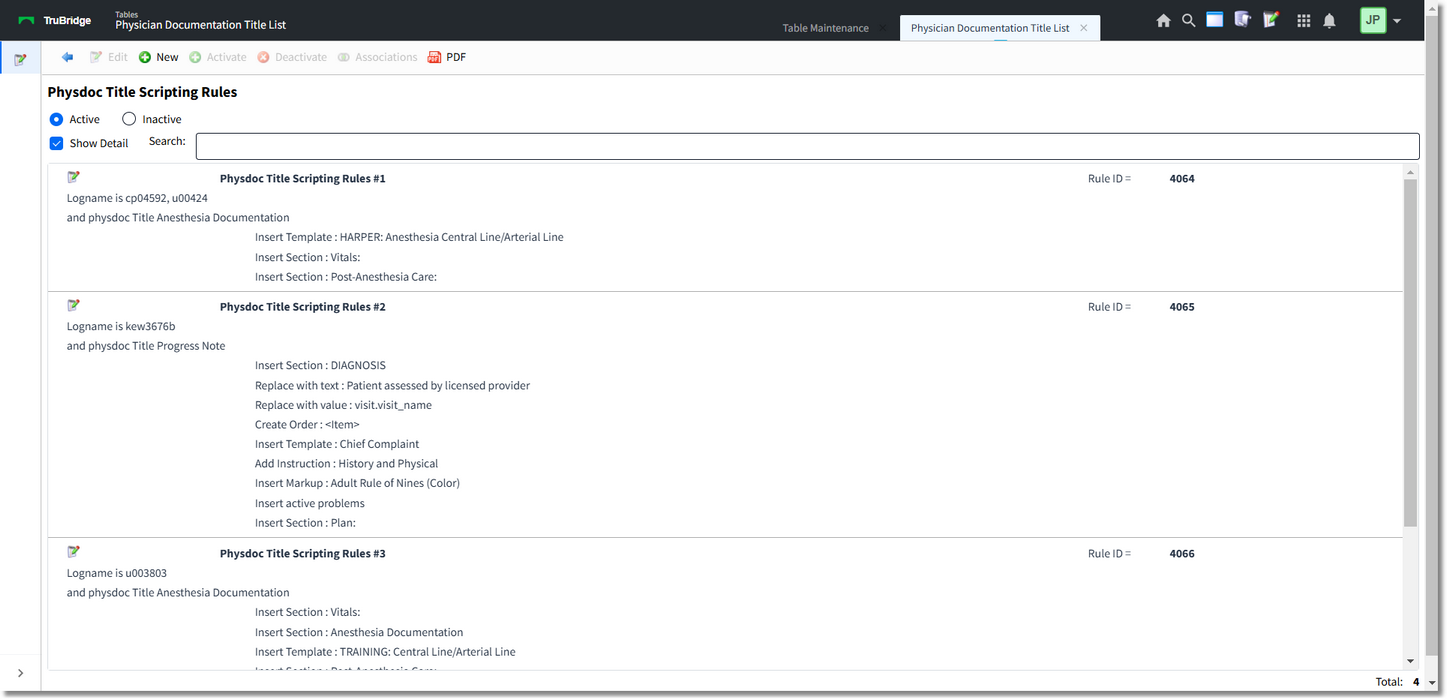Click the Activate toolbar button

coord(218,57)
